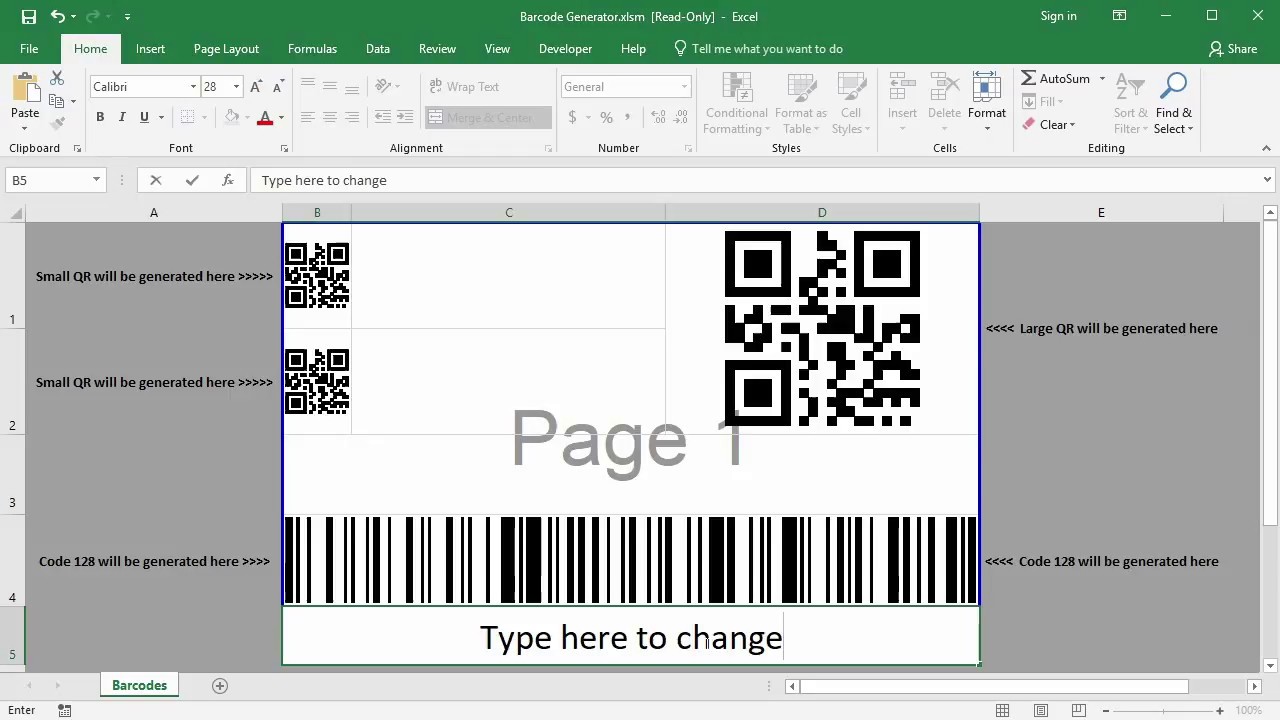The width and height of the screenshot is (1280, 720).
Task: Confirm cell entry with the checkmark icon
Action: 192,180
